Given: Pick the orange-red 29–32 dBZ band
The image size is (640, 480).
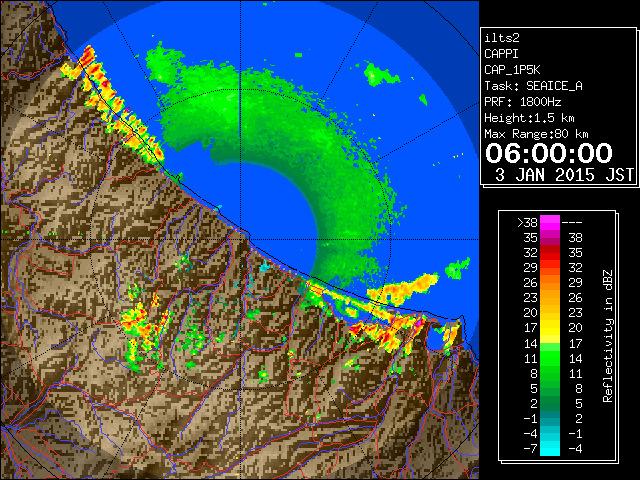Looking at the screenshot, I should click(x=550, y=268).
